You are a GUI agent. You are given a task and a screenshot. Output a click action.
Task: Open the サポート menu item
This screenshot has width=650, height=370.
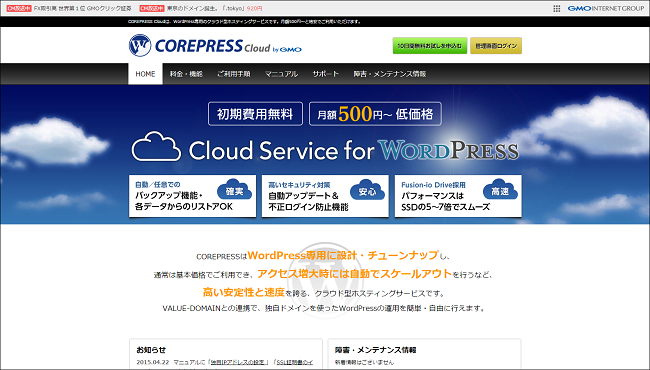325,74
